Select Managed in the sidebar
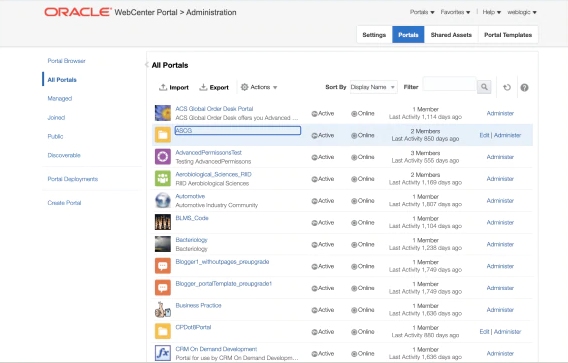 pyautogui.click(x=60, y=98)
